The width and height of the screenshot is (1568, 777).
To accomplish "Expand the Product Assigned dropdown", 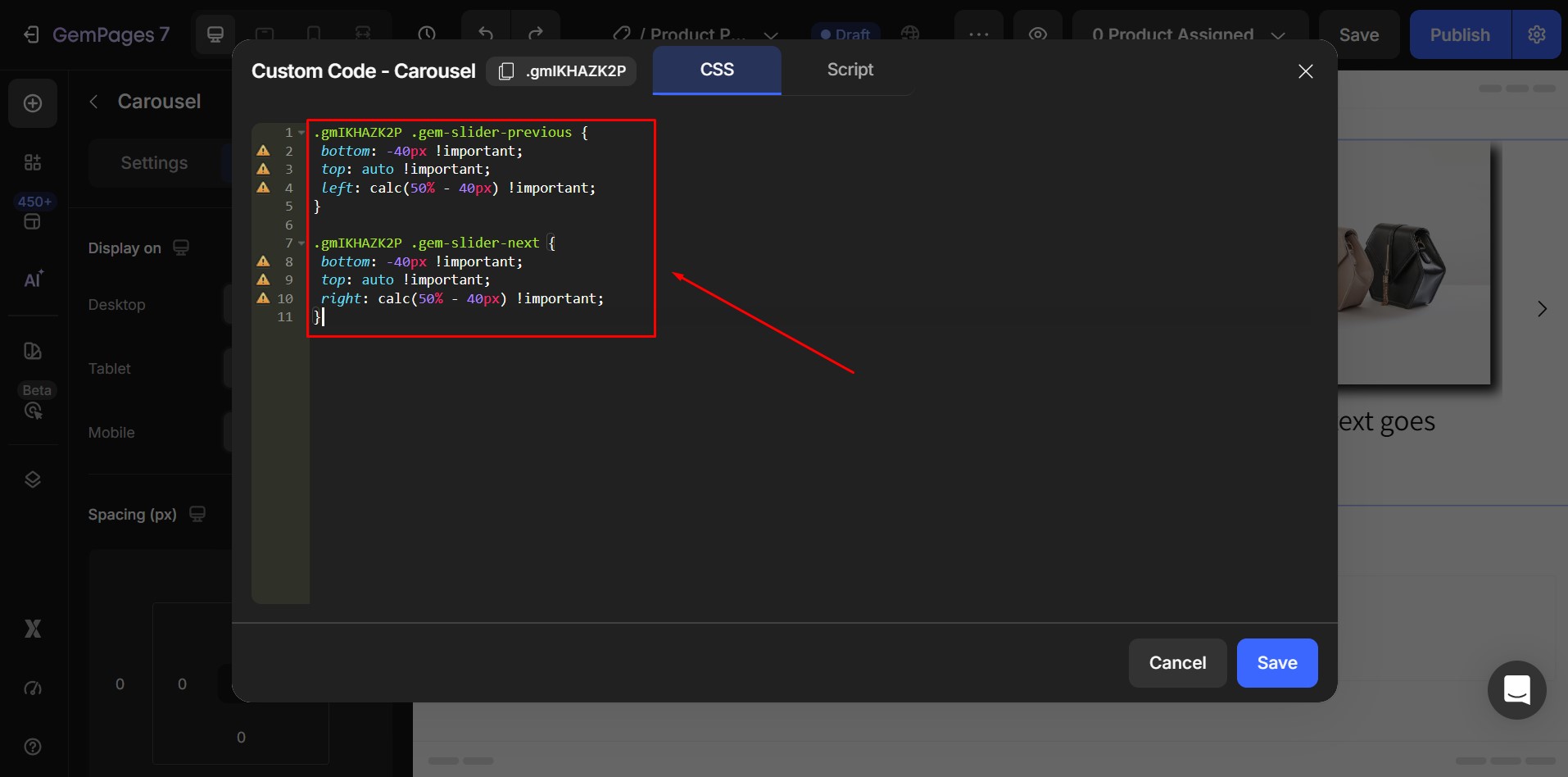I will coord(1278,35).
